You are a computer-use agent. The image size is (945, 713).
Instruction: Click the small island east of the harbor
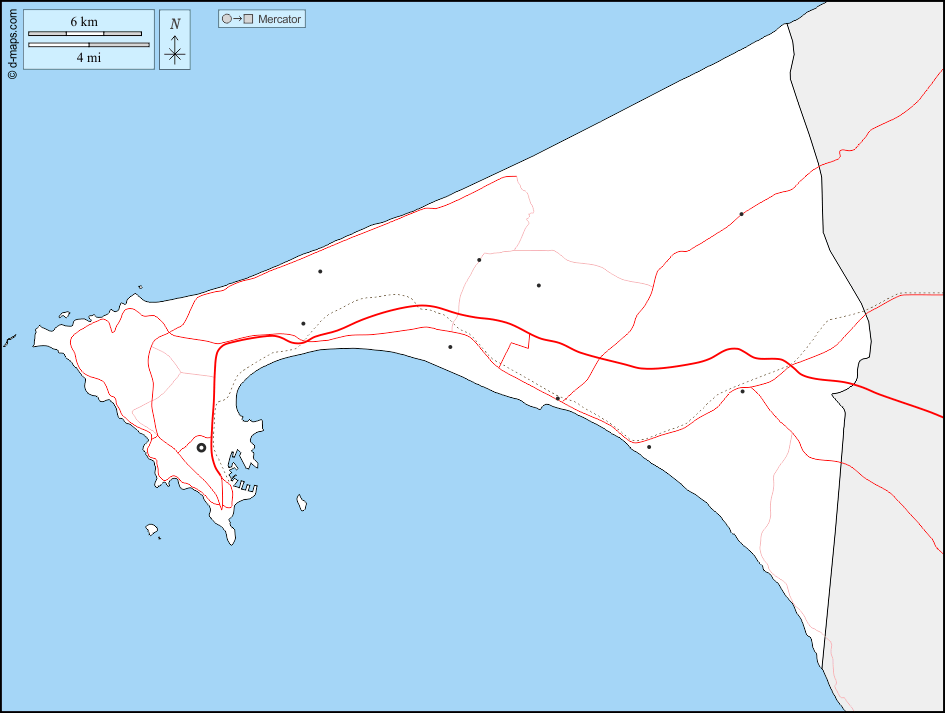pyautogui.click(x=301, y=502)
